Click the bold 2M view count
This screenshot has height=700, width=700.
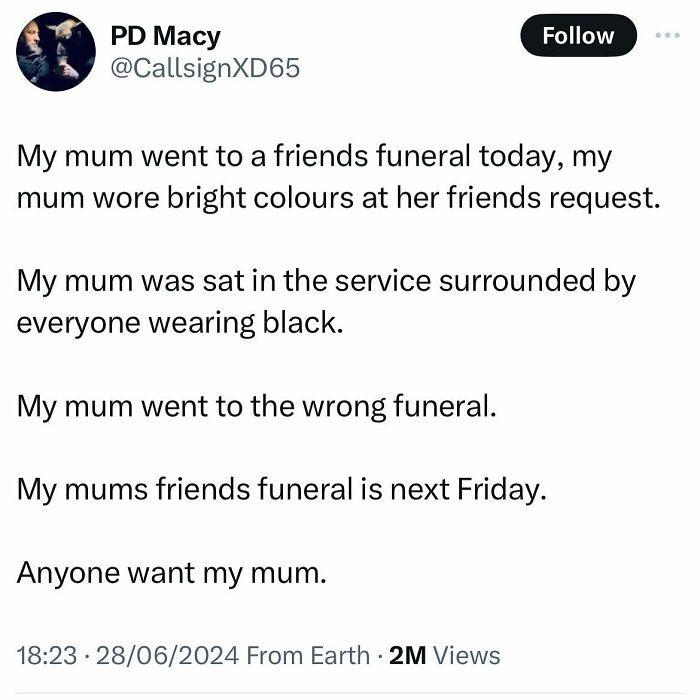pos(406,655)
